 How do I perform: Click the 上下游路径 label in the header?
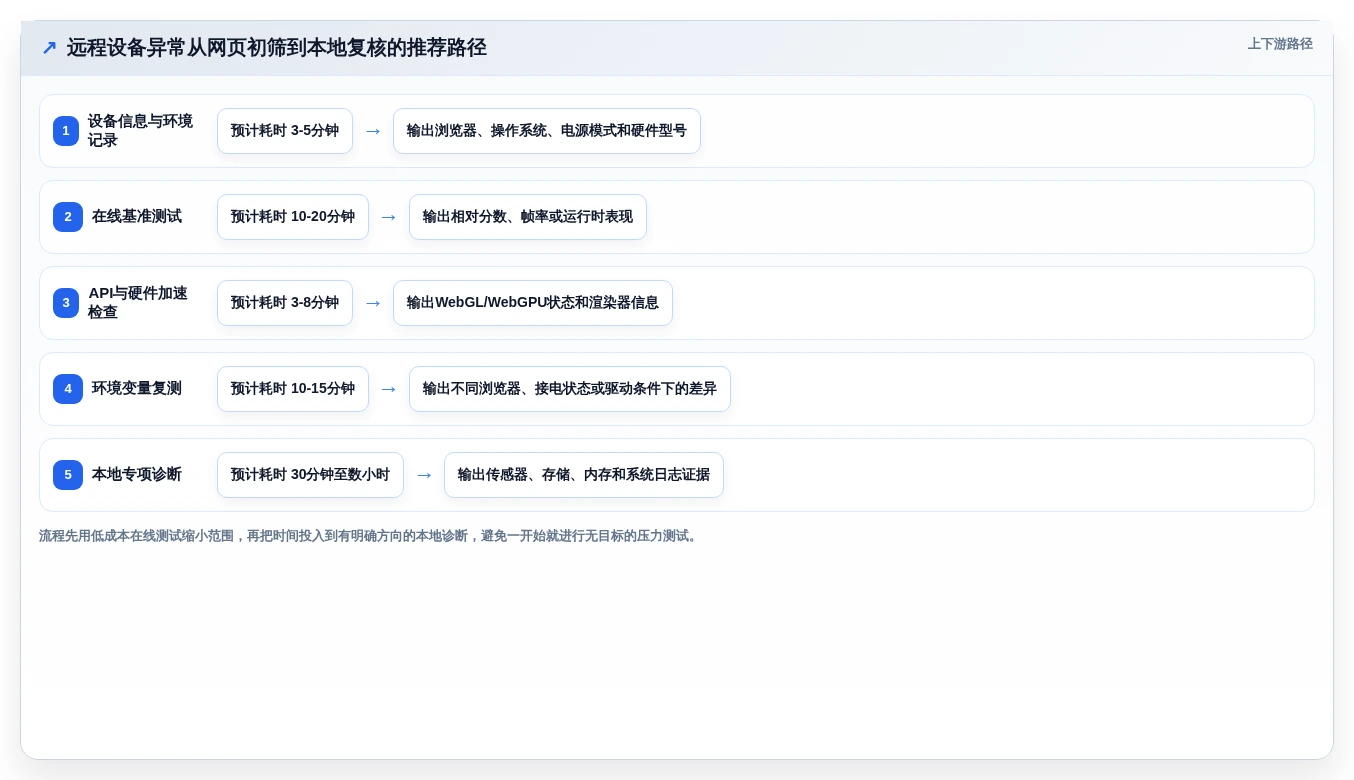(1280, 44)
